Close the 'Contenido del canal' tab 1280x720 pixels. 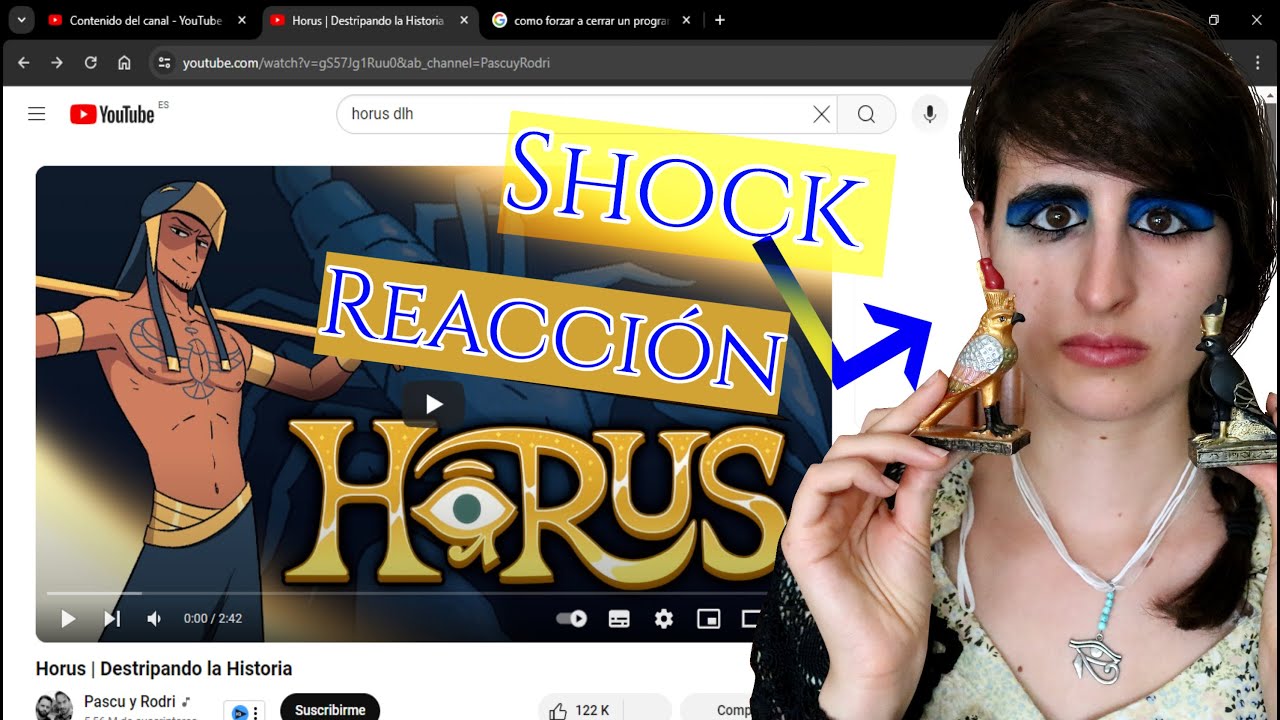point(242,20)
